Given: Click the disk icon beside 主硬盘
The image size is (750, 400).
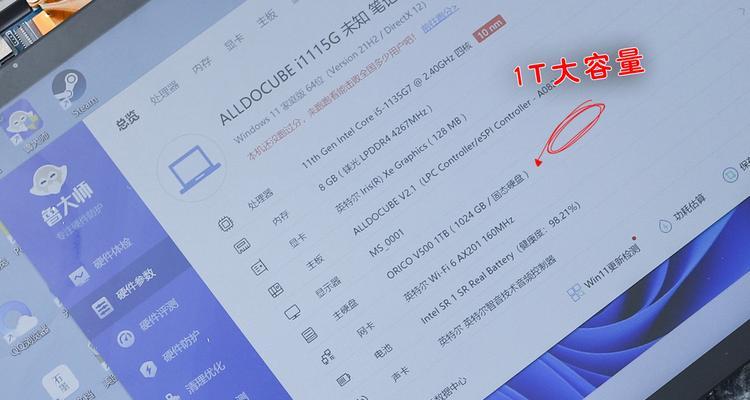Looking at the screenshot, I should pyautogui.click(x=309, y=334).
